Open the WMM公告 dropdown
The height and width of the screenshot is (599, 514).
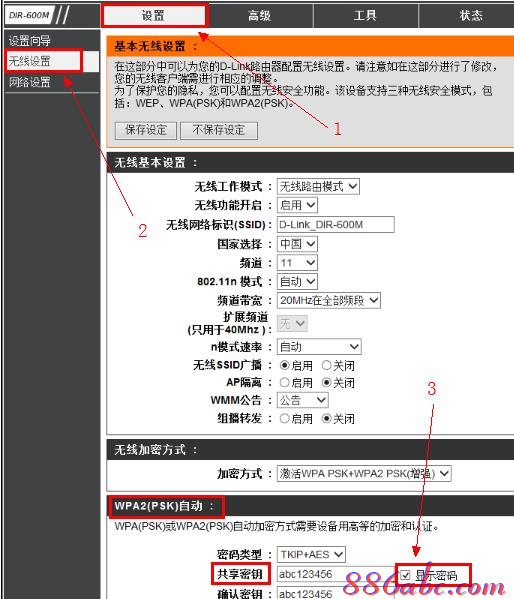click(302, 400)
